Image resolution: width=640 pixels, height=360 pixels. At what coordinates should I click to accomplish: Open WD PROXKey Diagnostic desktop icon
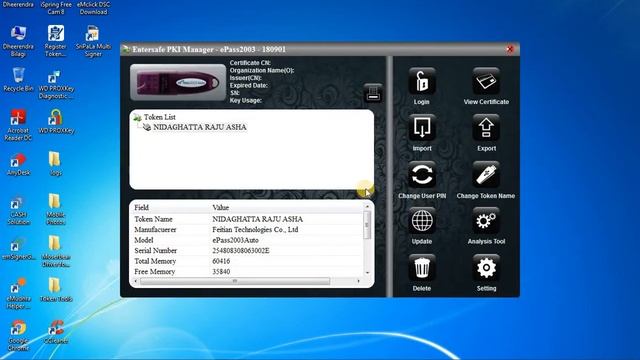(x=56, y=85)
